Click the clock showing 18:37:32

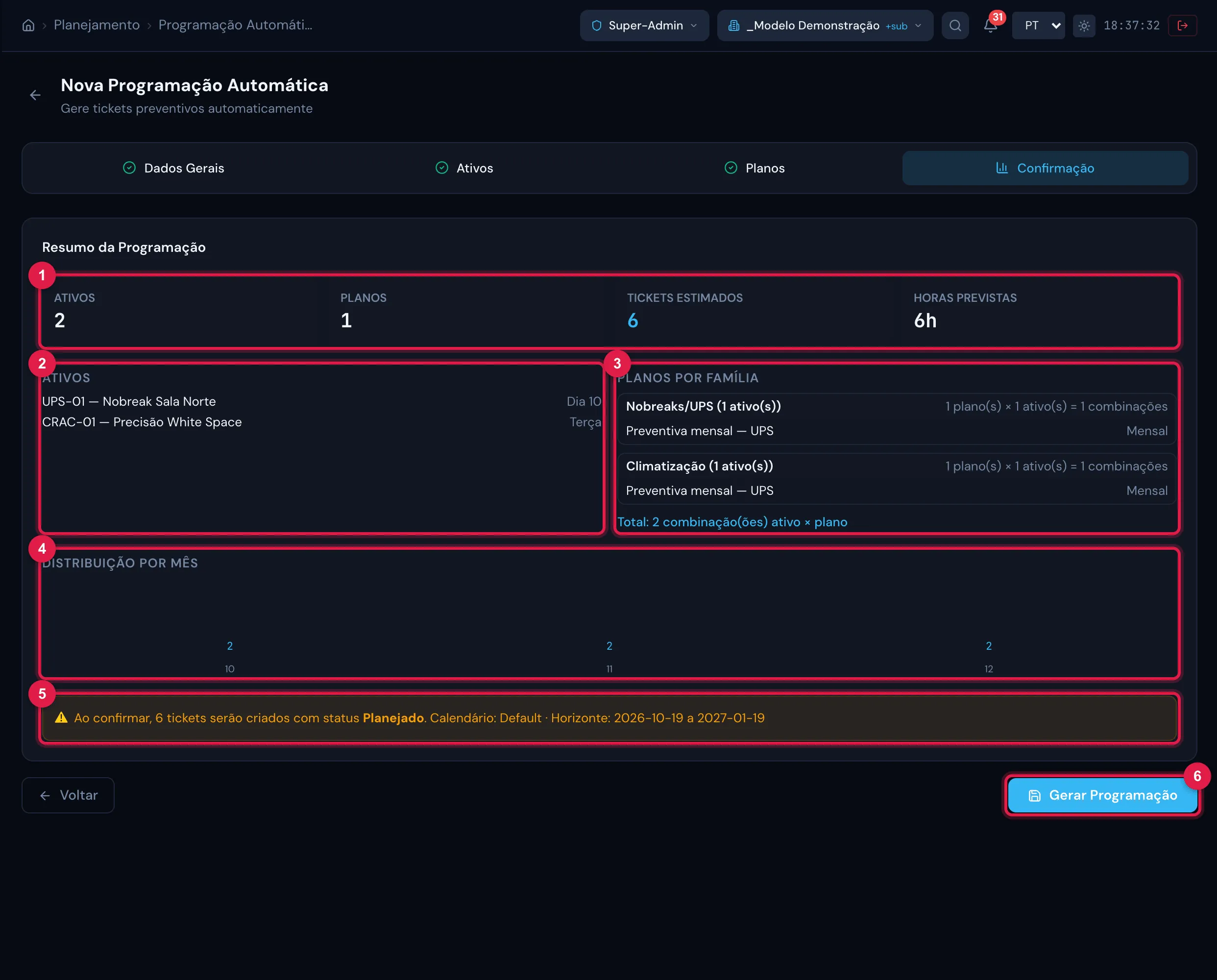pyautogui.click(x=1131, y=25)
